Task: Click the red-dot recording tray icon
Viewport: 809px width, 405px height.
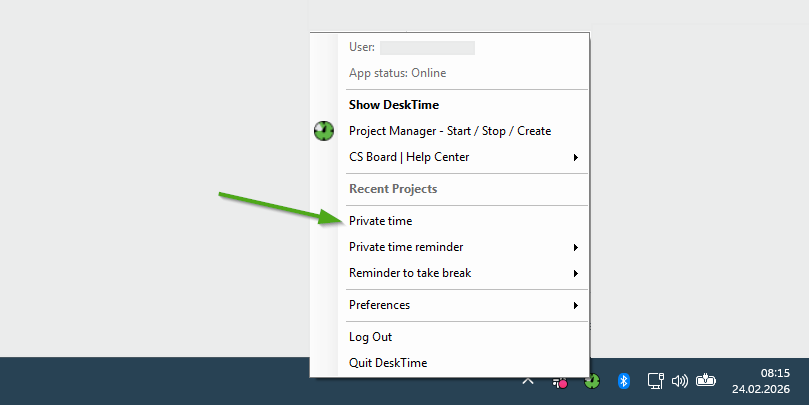Action: (x=561, y=382)
